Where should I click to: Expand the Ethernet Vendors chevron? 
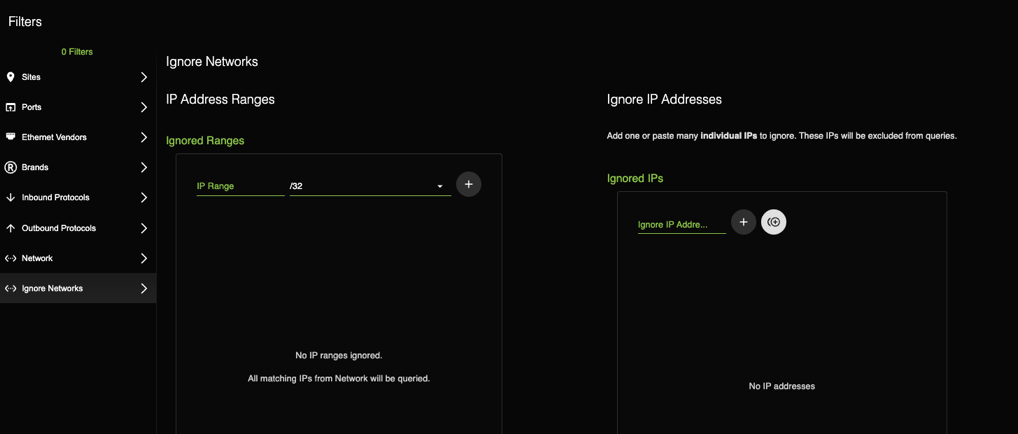coord(144,137)
